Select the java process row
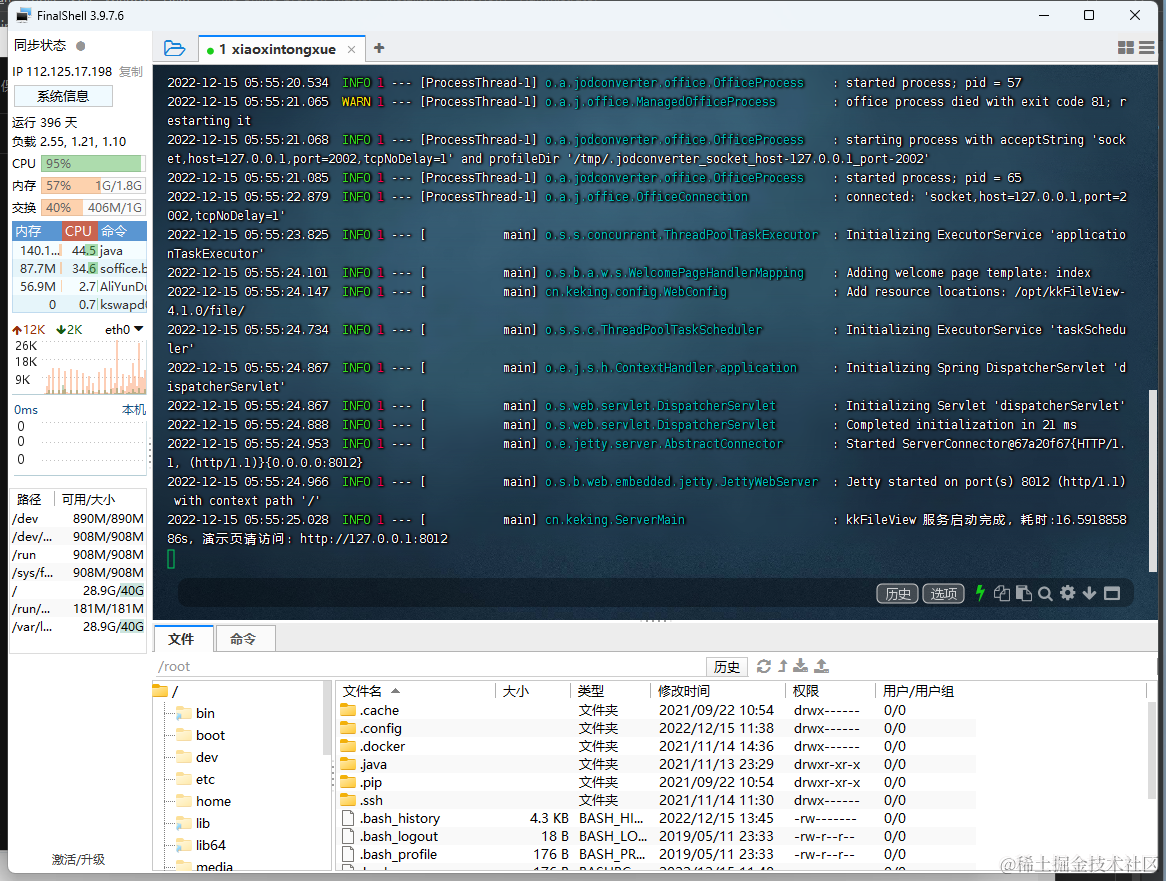The image size is (1166, 881). click(80, 251)
